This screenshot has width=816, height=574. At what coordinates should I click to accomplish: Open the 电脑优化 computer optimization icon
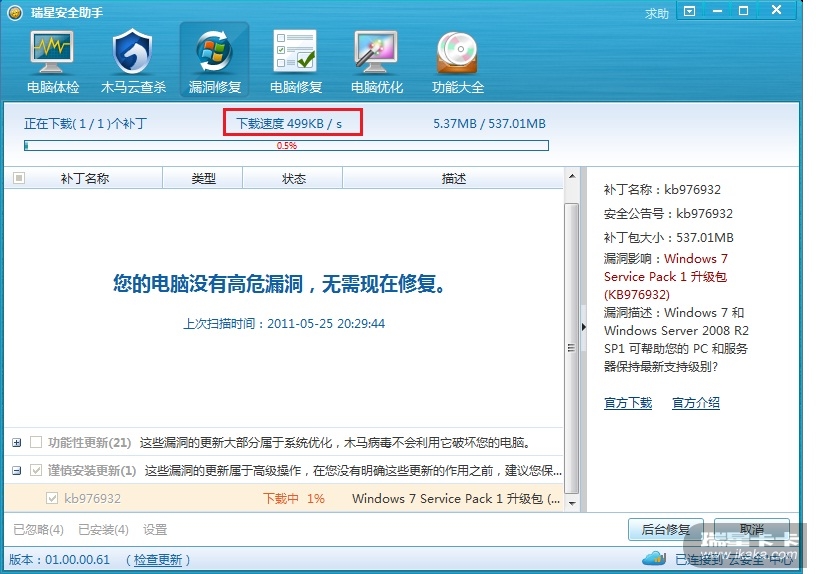[377, 61]
